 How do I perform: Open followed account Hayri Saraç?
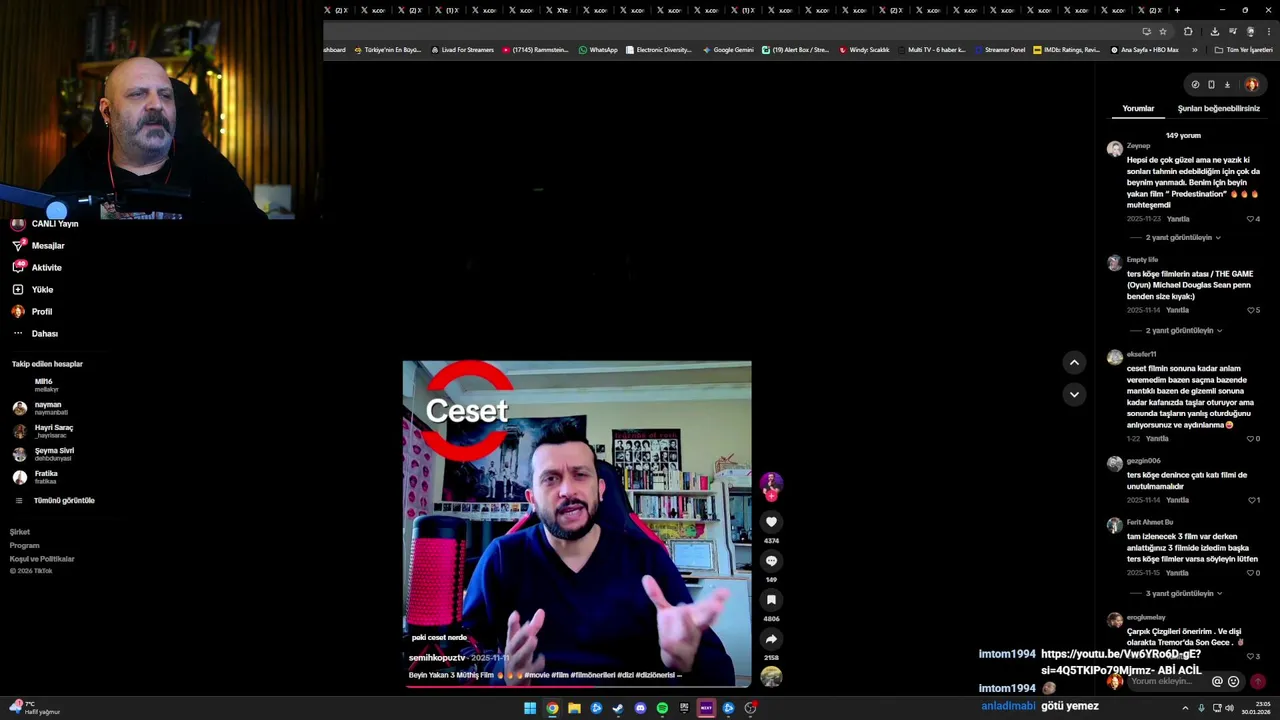coord(43,431)
